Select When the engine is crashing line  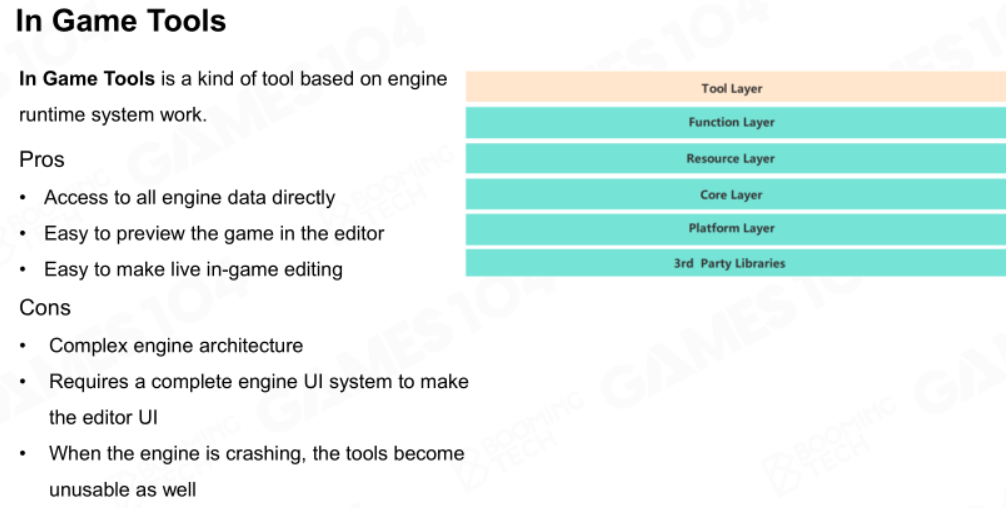click(x=257, y=453)
